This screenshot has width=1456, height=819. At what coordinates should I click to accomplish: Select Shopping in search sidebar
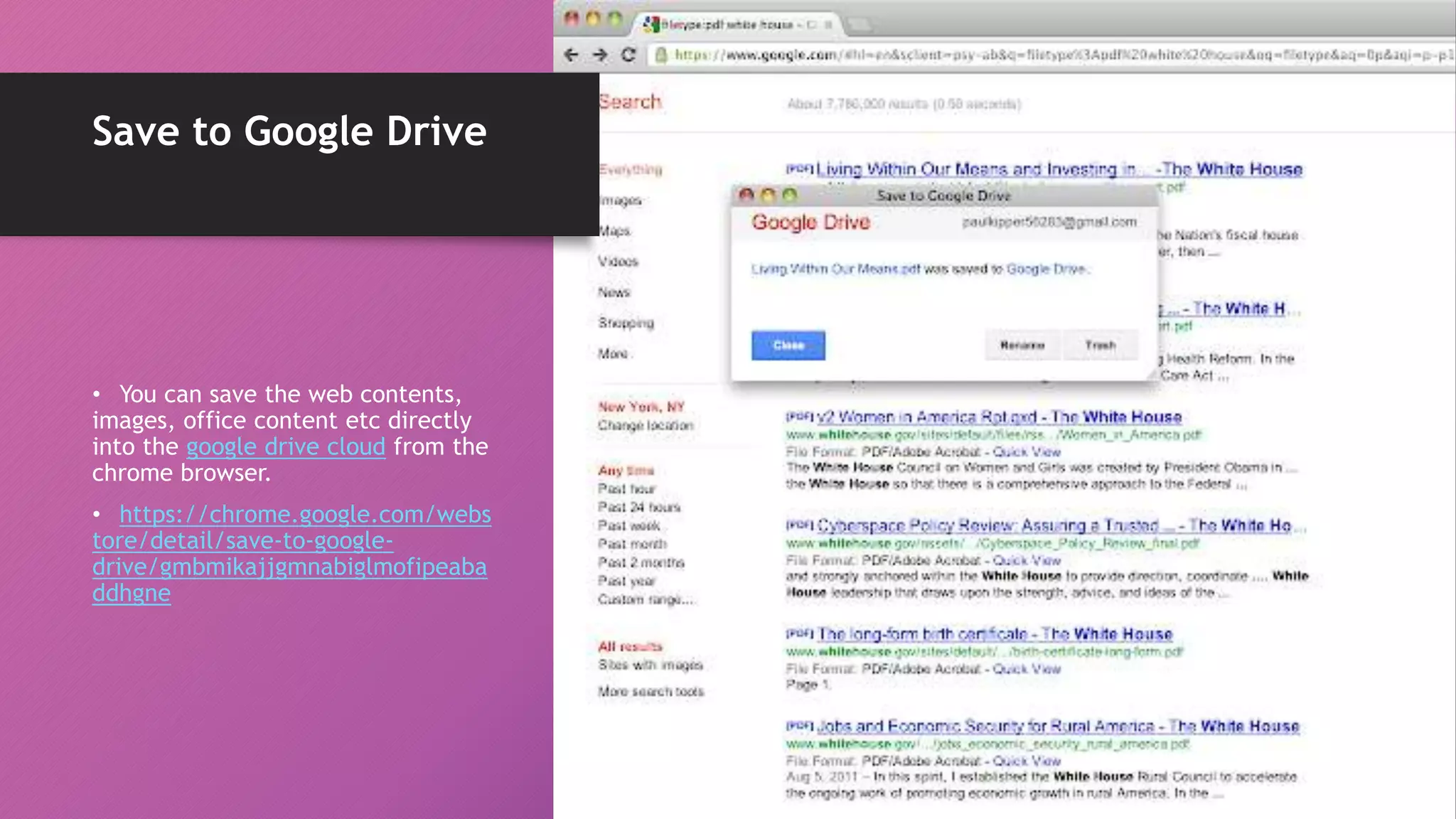(626, 323)
